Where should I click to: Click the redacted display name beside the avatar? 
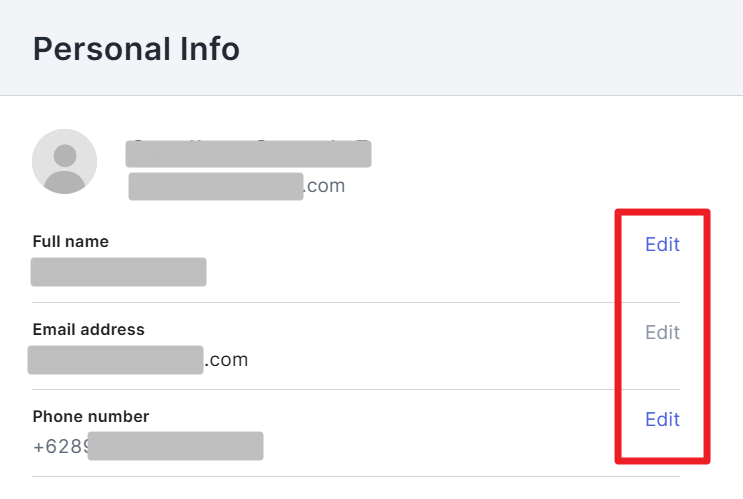(248, 154)
